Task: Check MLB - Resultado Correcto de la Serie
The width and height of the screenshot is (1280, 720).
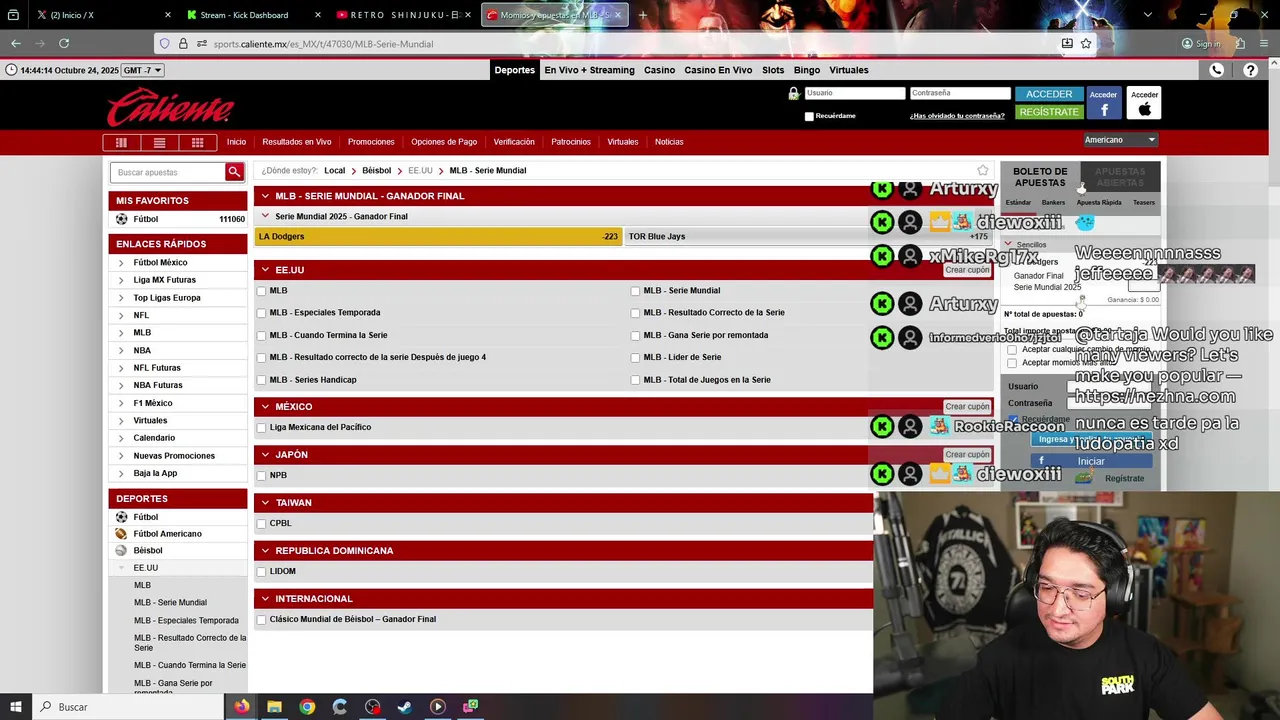Action: coord(635,313)
